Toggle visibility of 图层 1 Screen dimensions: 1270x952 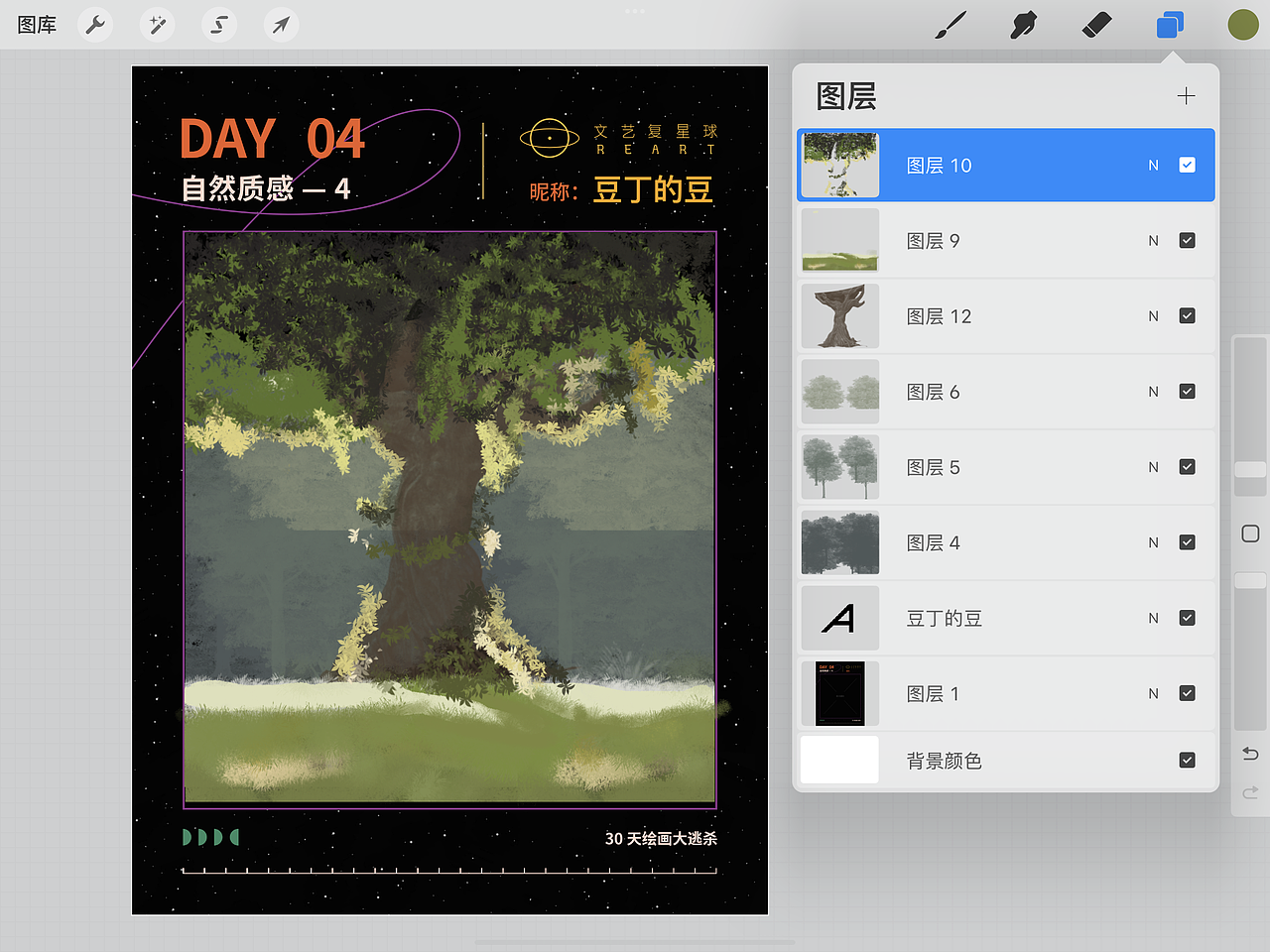click(x=1187, y=692)
